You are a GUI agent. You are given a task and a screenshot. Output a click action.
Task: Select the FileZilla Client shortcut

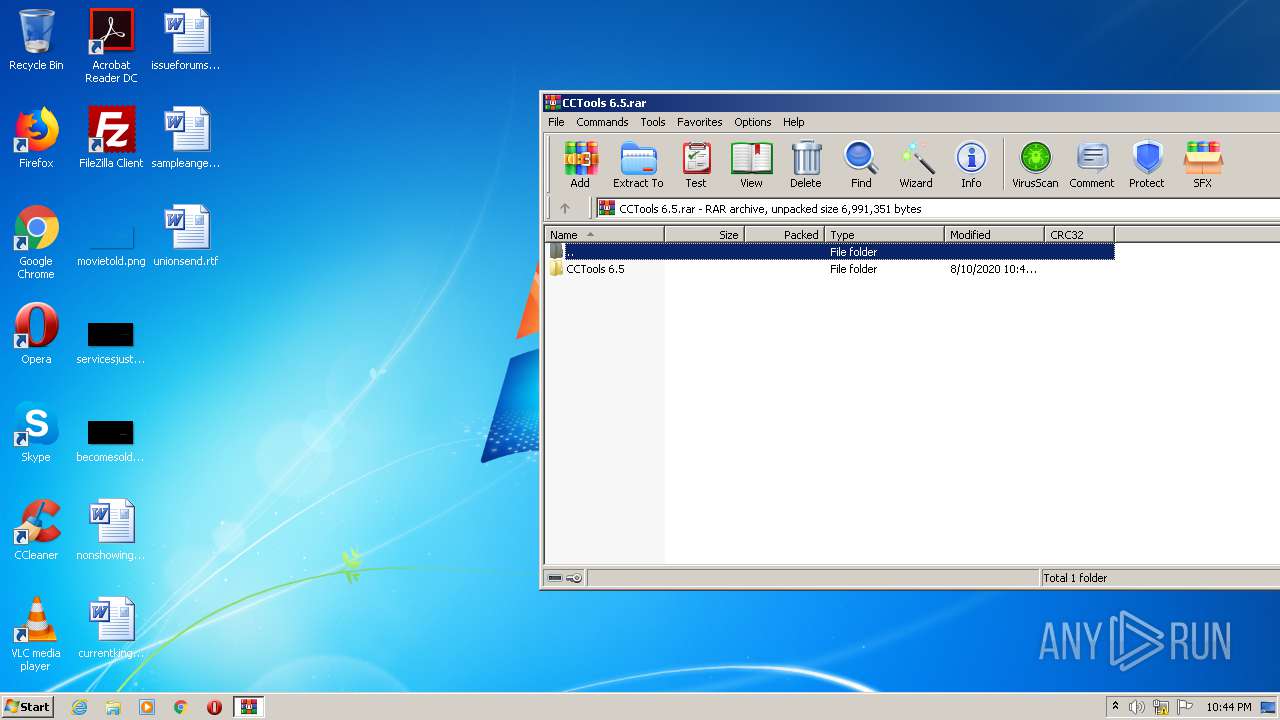[x=111, y=138]
